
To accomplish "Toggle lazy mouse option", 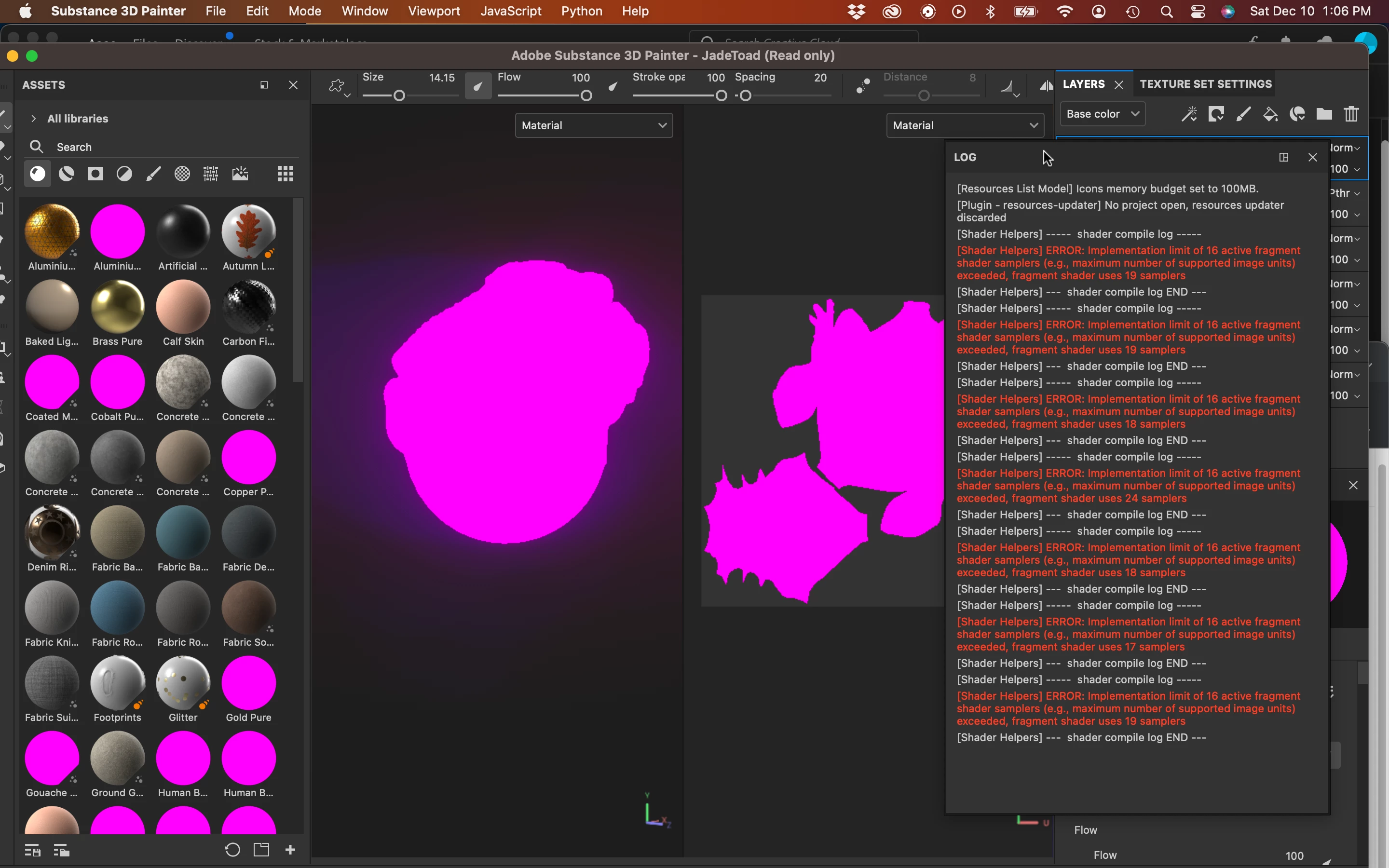I will pyautogui.click(x=863, y=86).
